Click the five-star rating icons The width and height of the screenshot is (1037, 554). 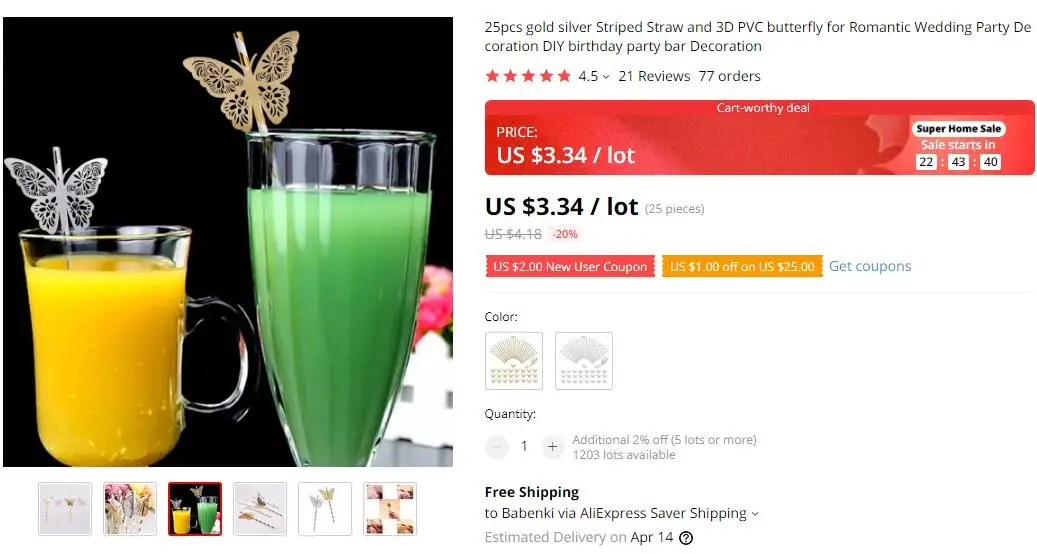click(x=528, y=76)
